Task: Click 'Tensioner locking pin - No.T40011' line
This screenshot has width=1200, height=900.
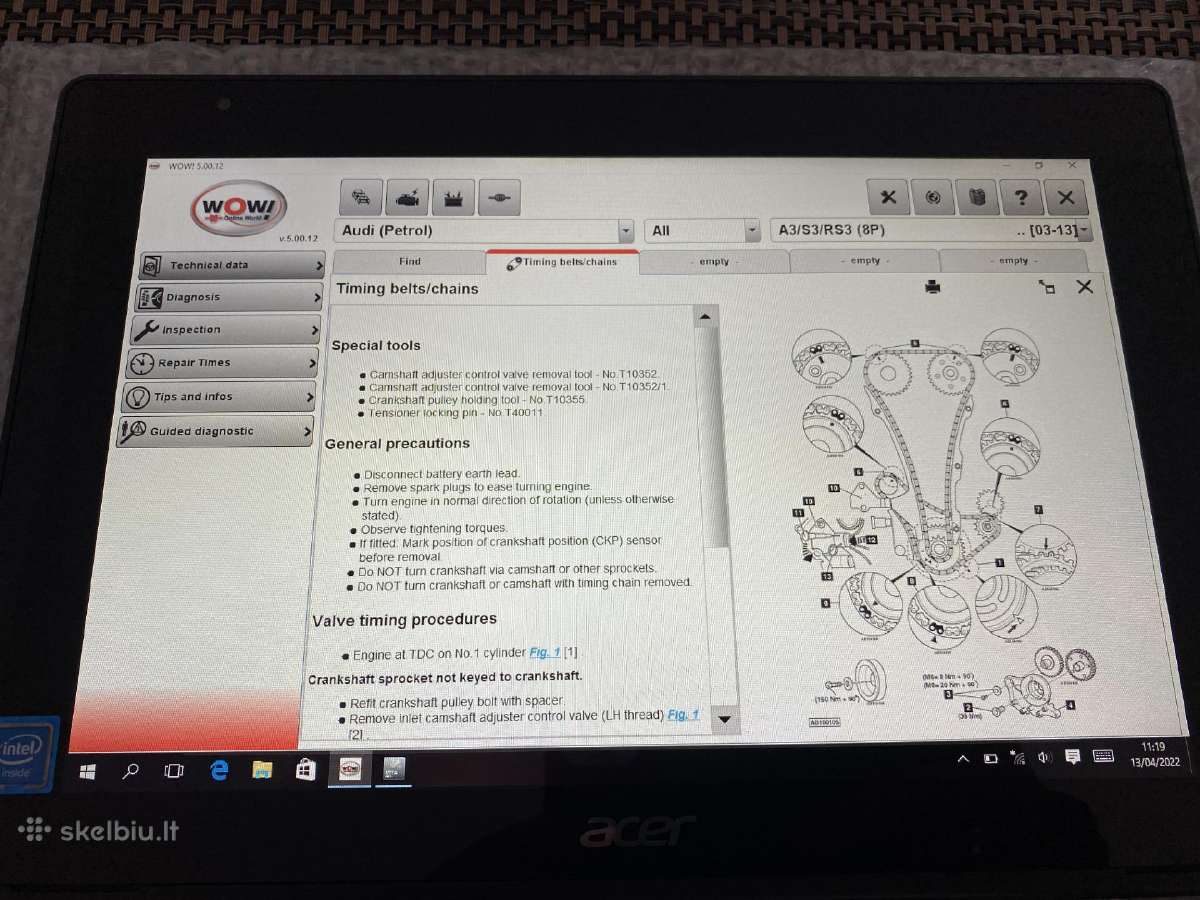Action: tap(455, 412)
